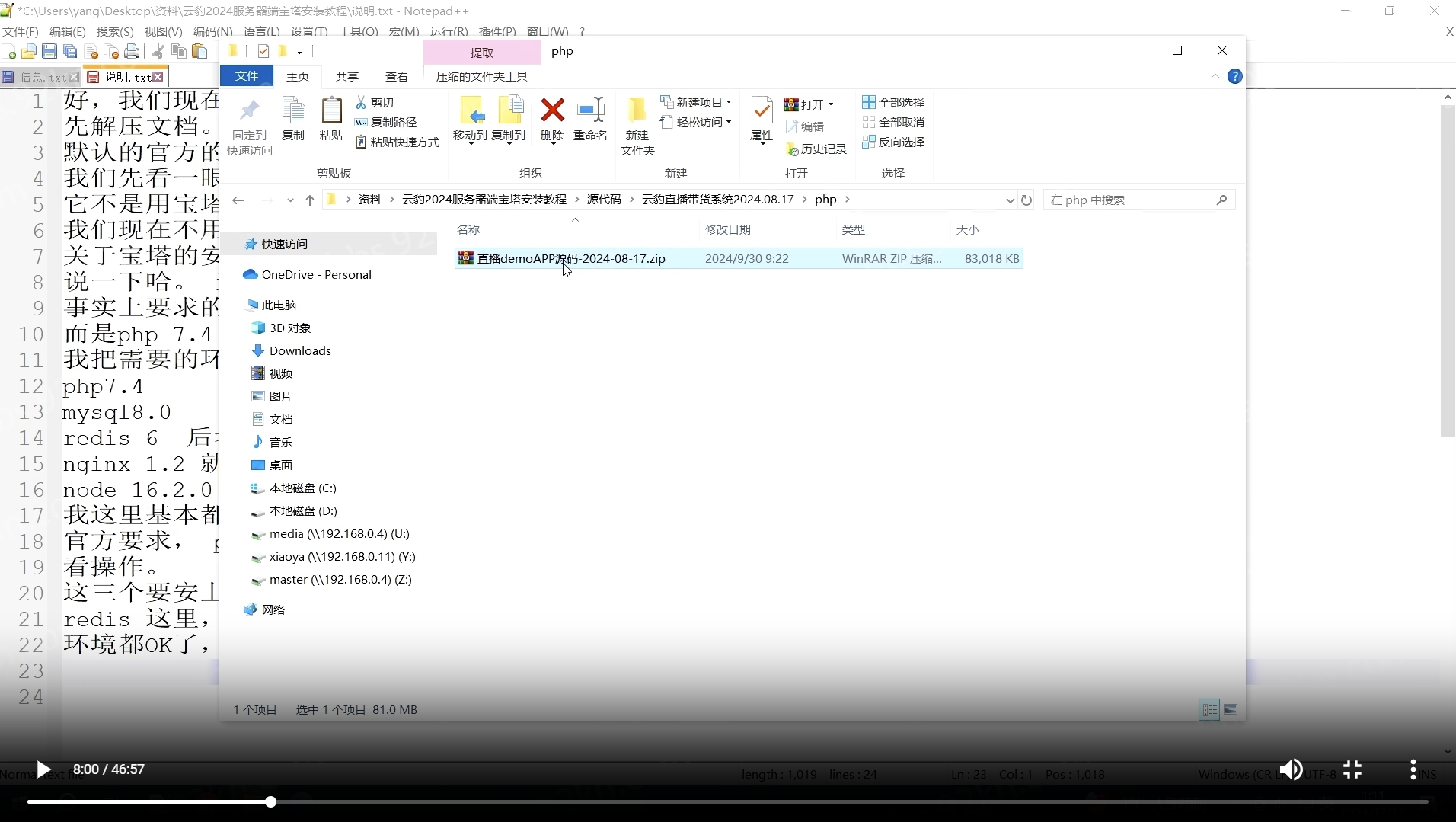Click the refresh button beside address bar

1027,200
